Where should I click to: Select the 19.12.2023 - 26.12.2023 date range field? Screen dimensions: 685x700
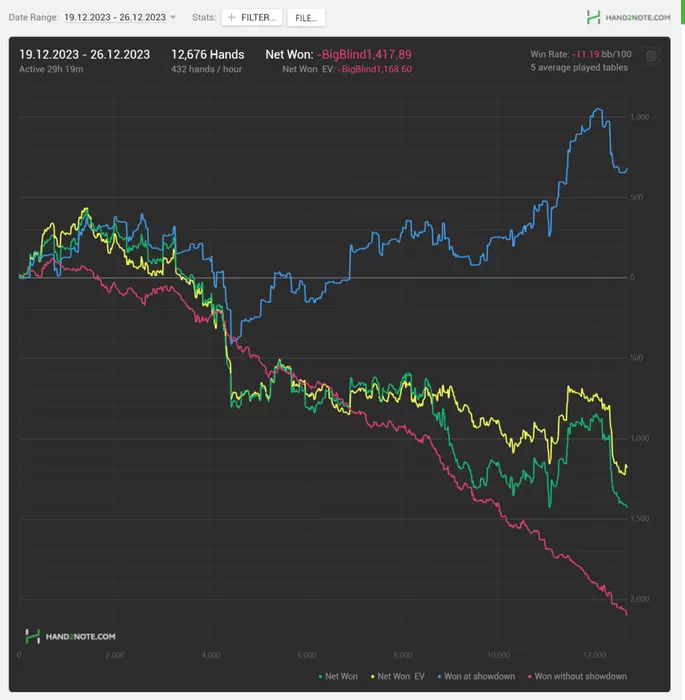(x=115, y=17)
